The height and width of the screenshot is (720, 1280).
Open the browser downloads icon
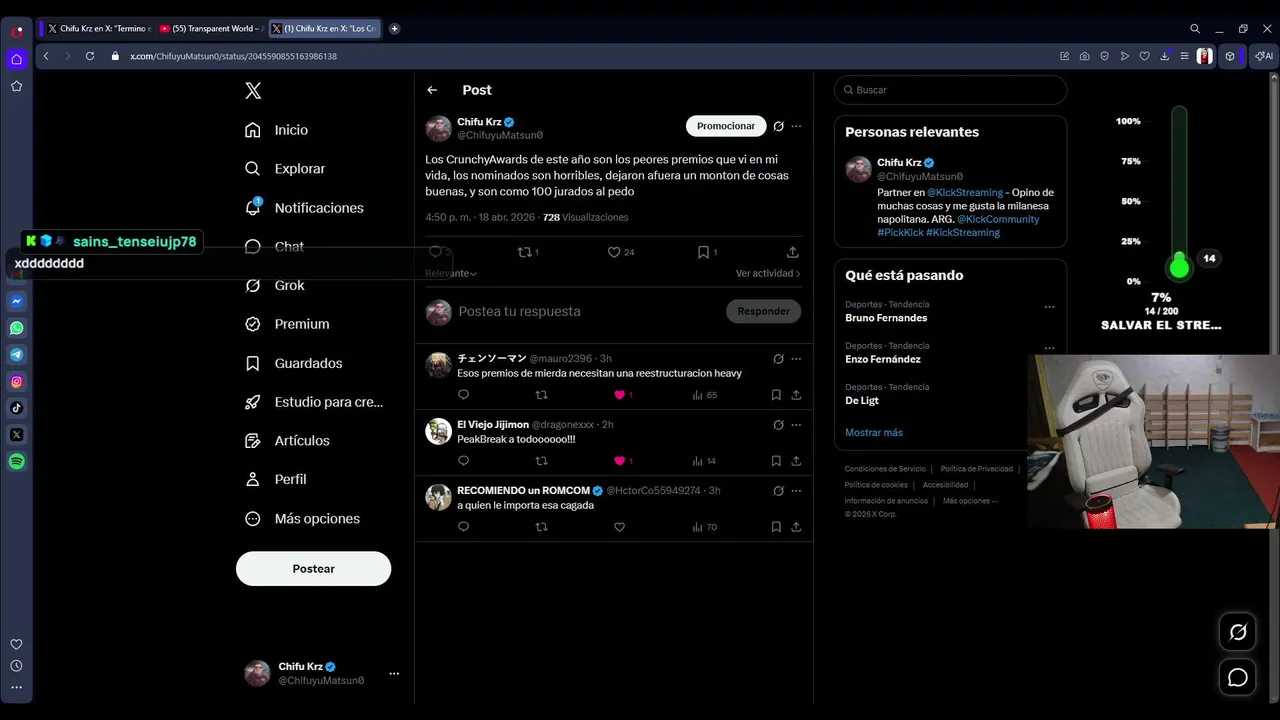[x=1165, y=56]
